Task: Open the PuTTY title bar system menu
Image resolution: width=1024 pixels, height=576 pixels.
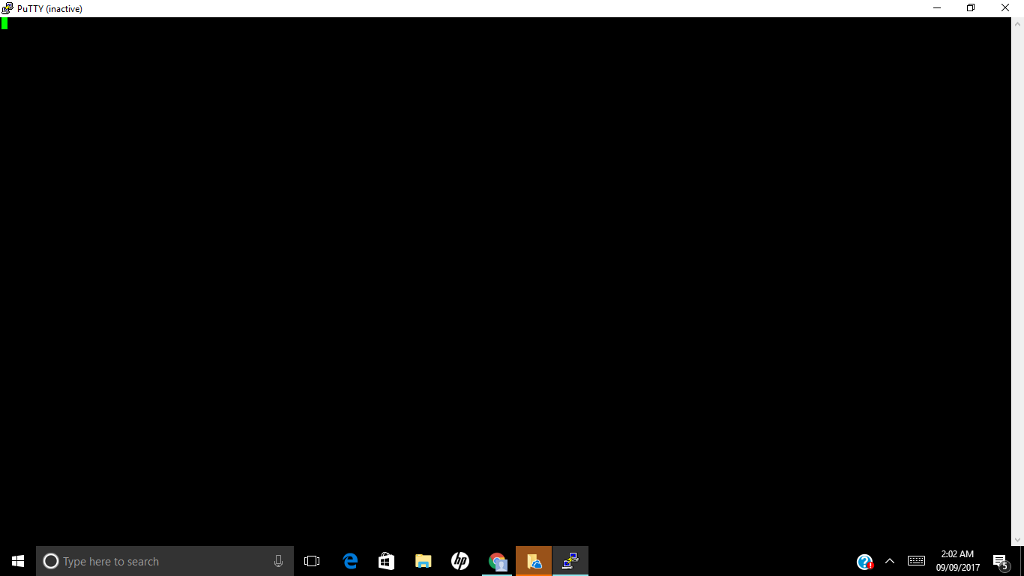Action: pyautogui.click(x=7, y=7)
